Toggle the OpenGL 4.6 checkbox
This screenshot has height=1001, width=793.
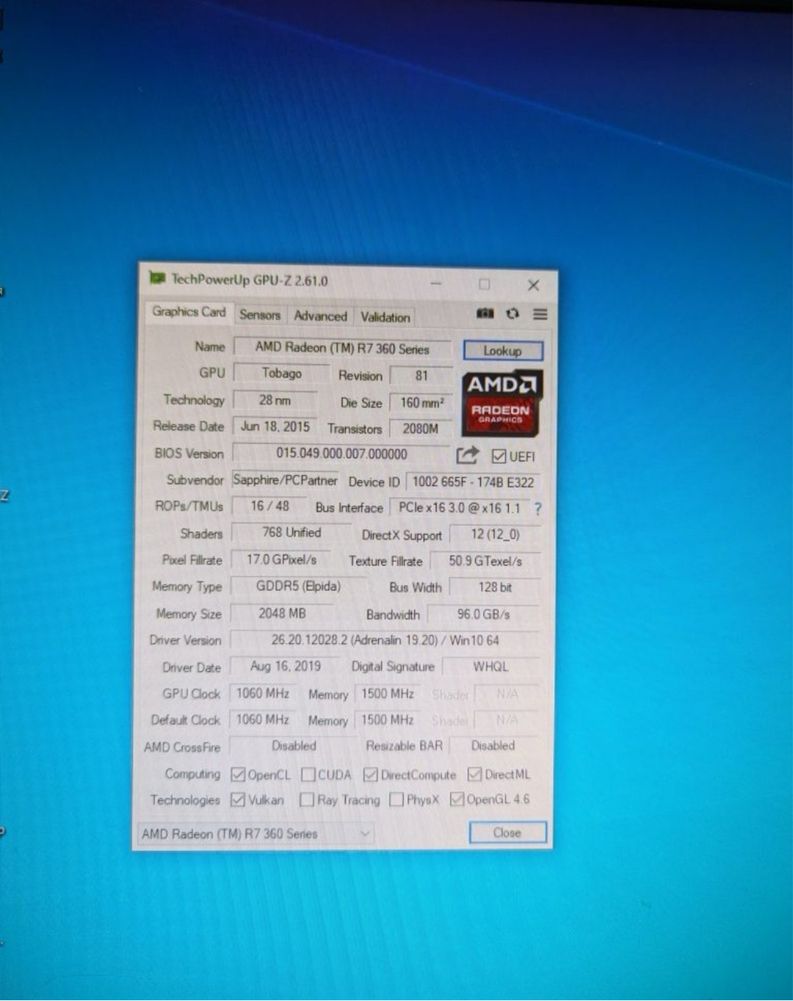pyautogui.click(x=457, y=799)
